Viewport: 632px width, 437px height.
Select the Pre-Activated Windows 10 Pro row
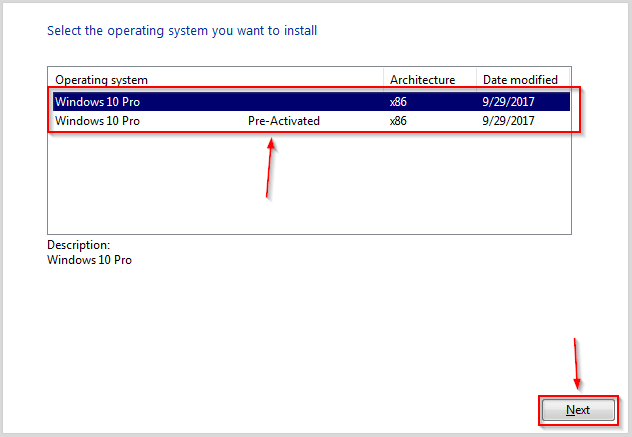click(311, 121)
